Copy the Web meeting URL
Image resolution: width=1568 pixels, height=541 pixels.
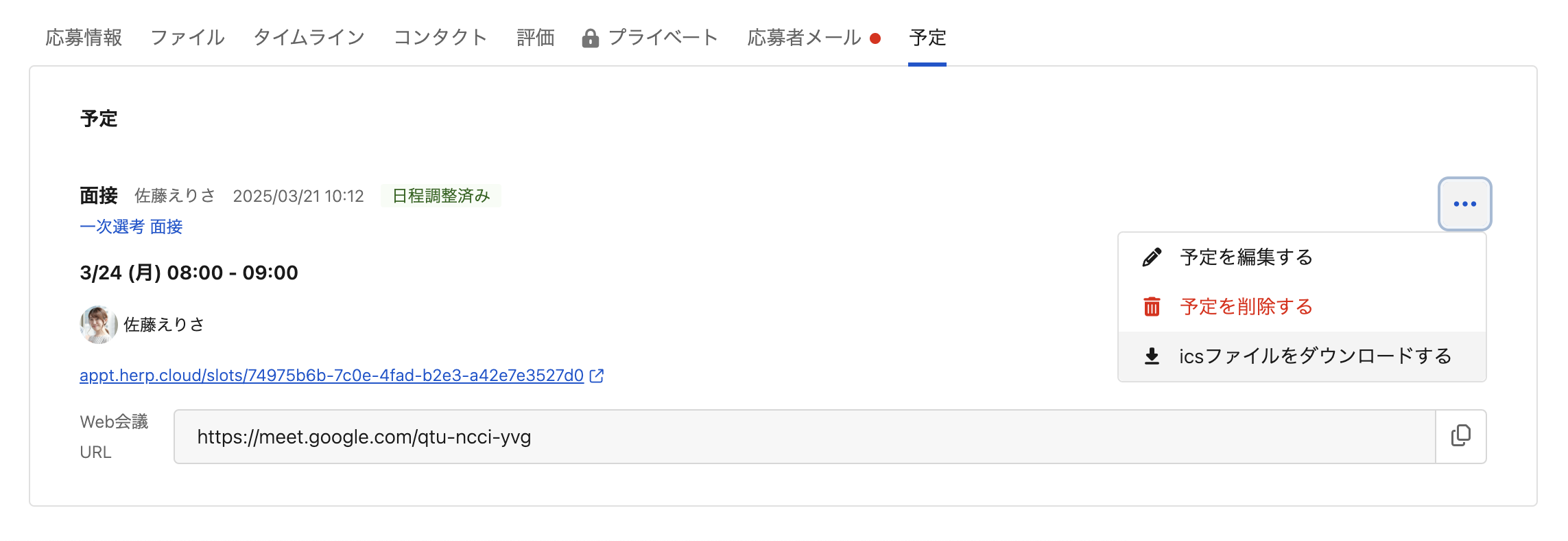click(1460, 437)
